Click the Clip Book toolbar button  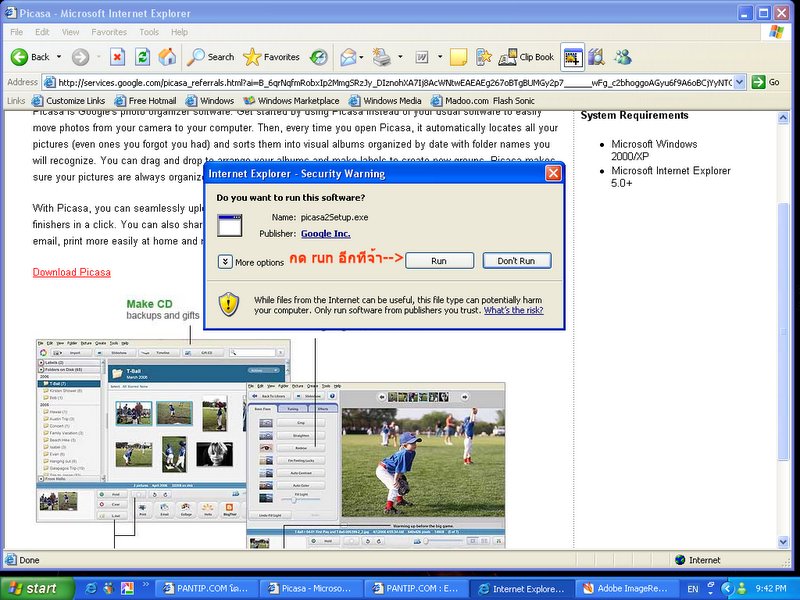[x=526, y=57]
